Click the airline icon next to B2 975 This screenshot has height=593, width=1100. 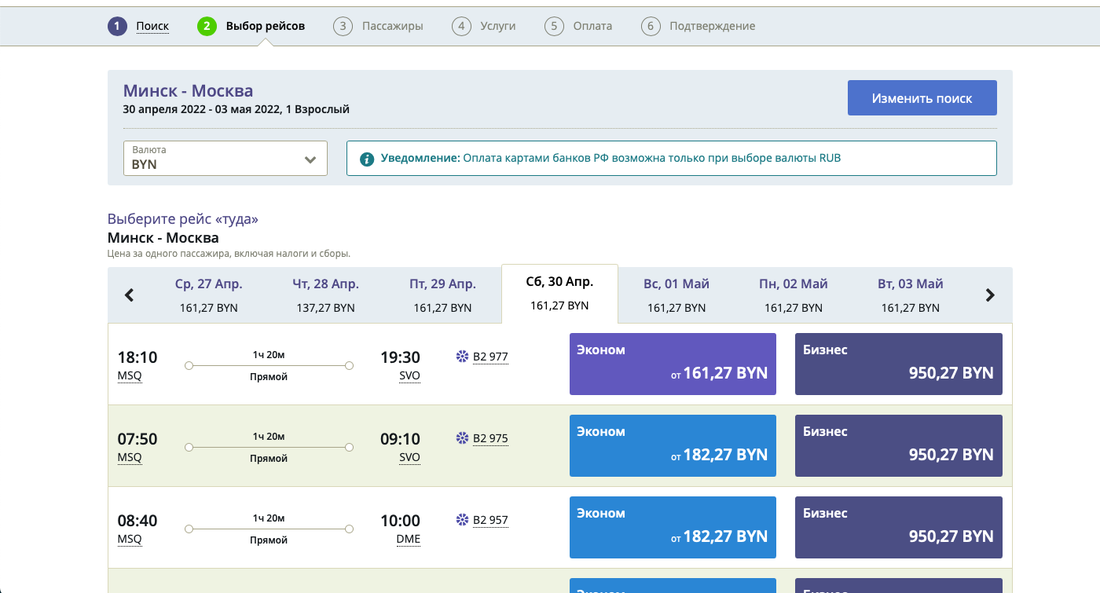(462, 439)
